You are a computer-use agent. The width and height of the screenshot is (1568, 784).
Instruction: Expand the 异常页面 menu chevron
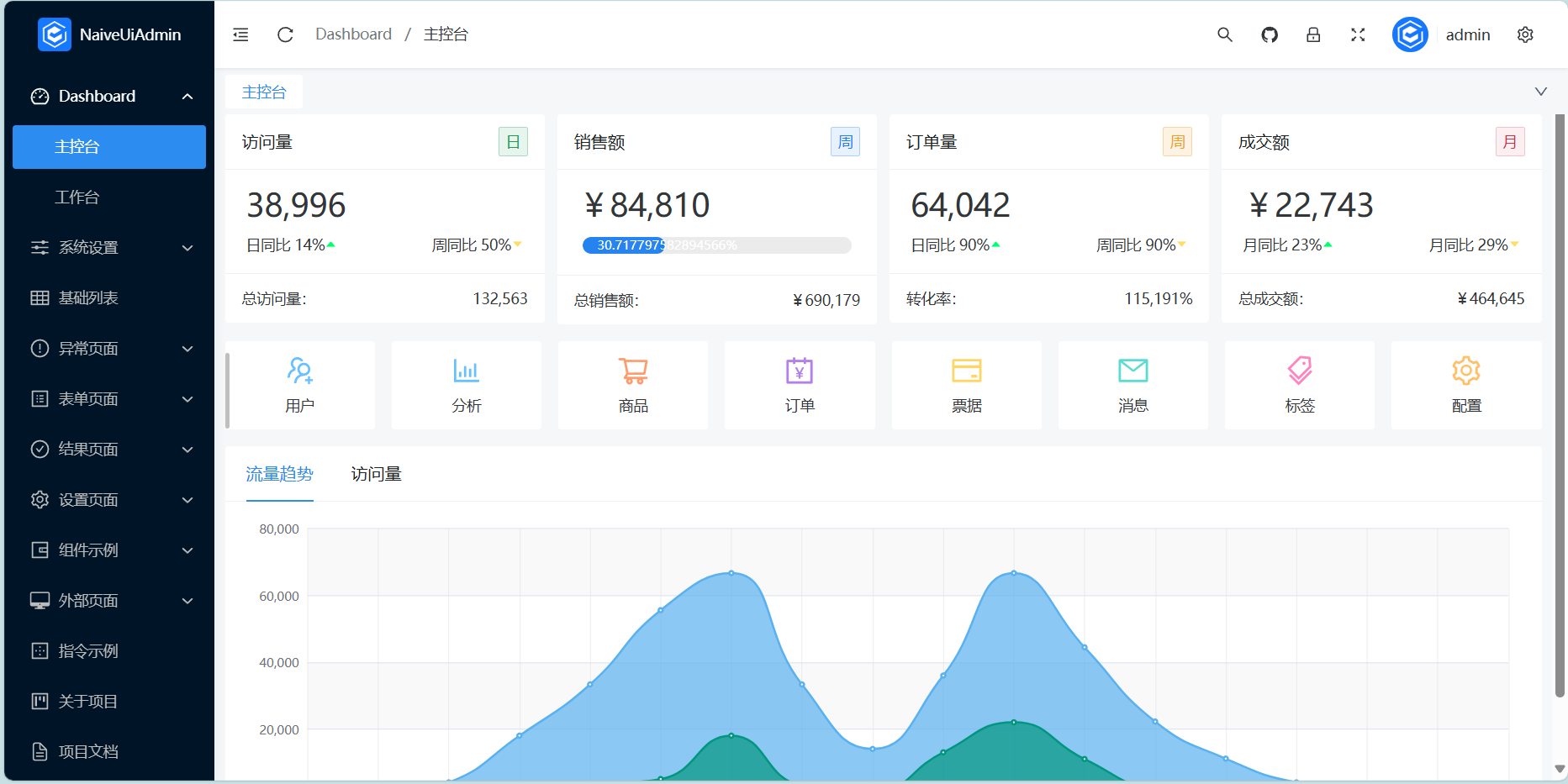187,349
